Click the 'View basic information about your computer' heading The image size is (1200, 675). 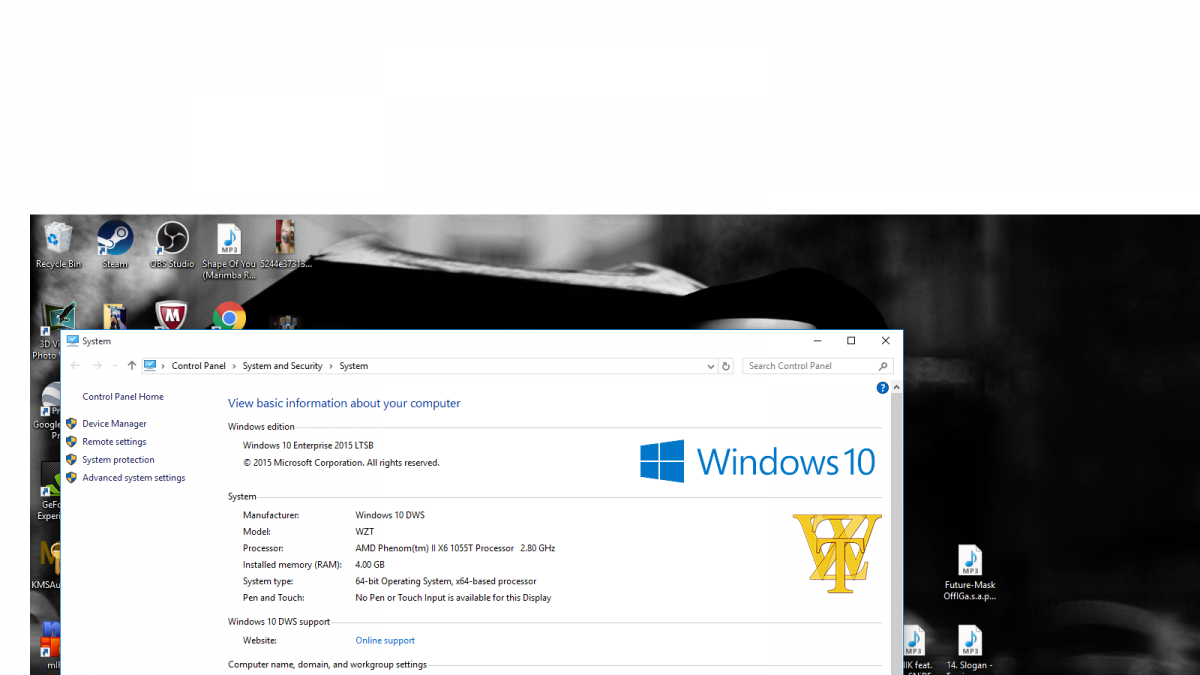click(x=344, y=404)
